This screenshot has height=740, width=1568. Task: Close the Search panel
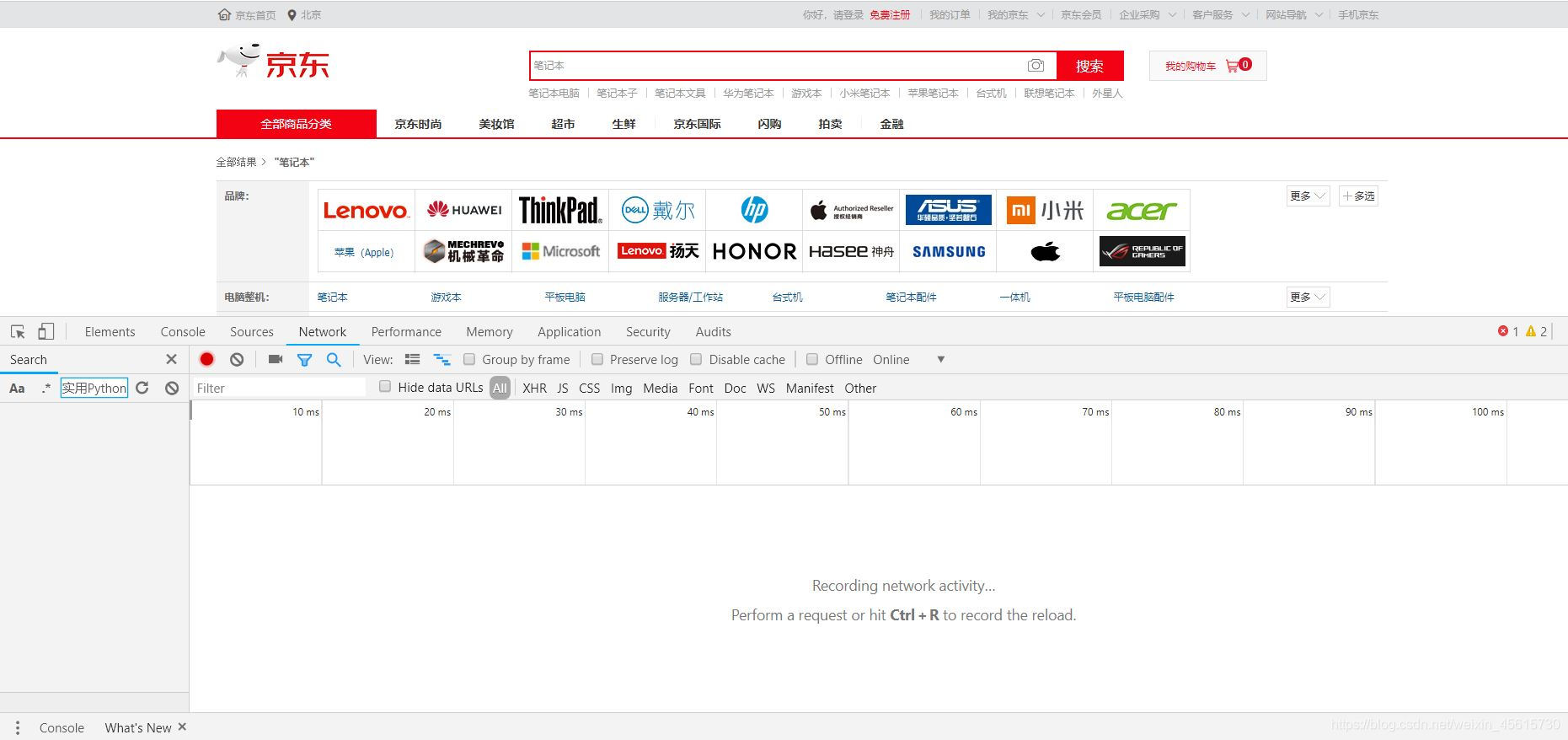172,359
